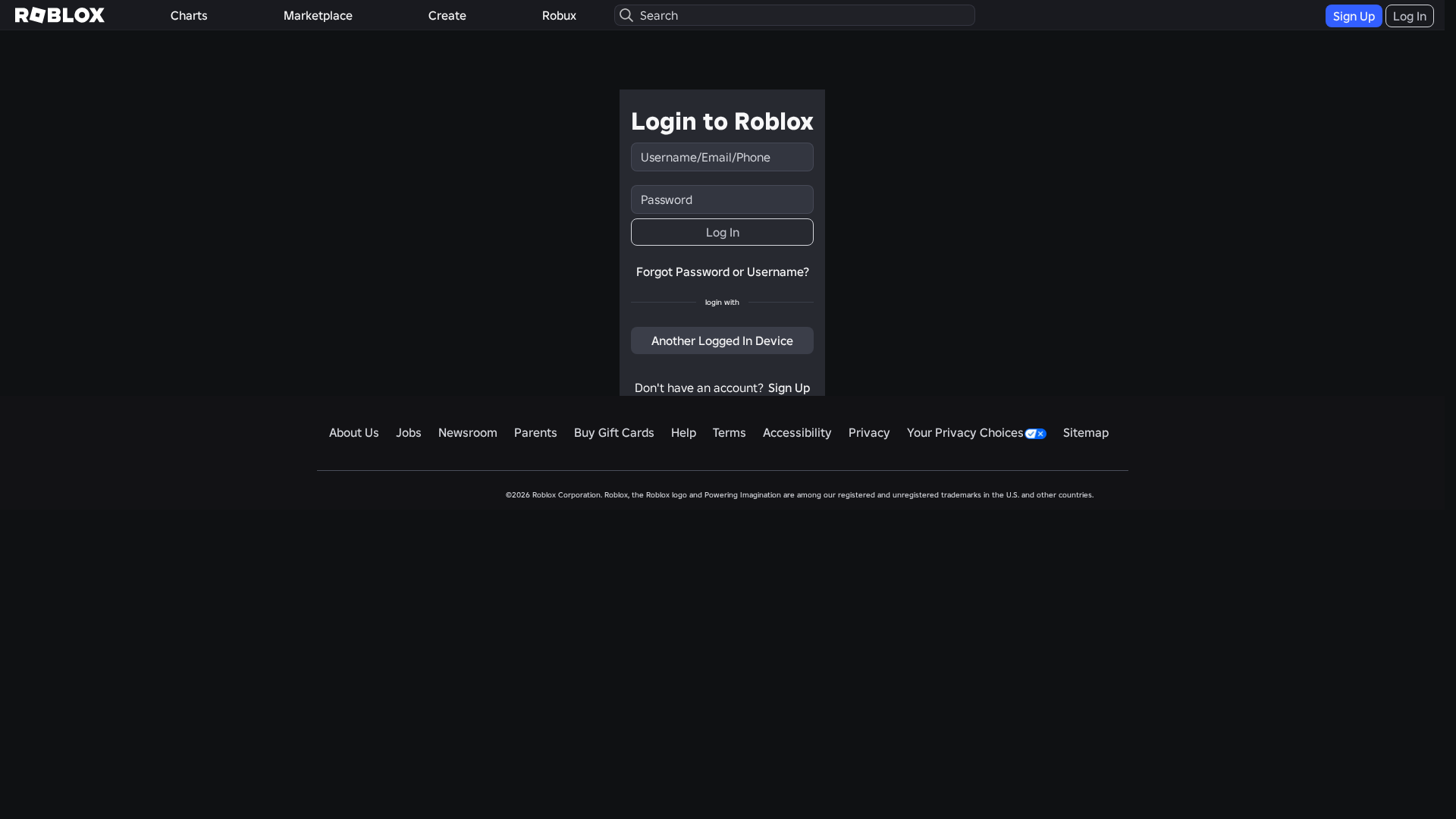Screen dimensions: 1456x819
Task: Click the Roblox logo in header
Action: 60,15
